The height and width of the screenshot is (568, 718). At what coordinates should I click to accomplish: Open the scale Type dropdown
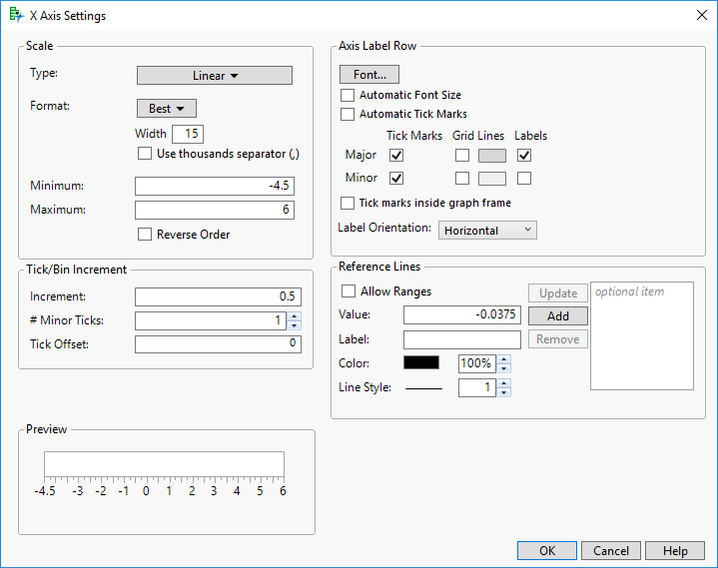(214, 75)
